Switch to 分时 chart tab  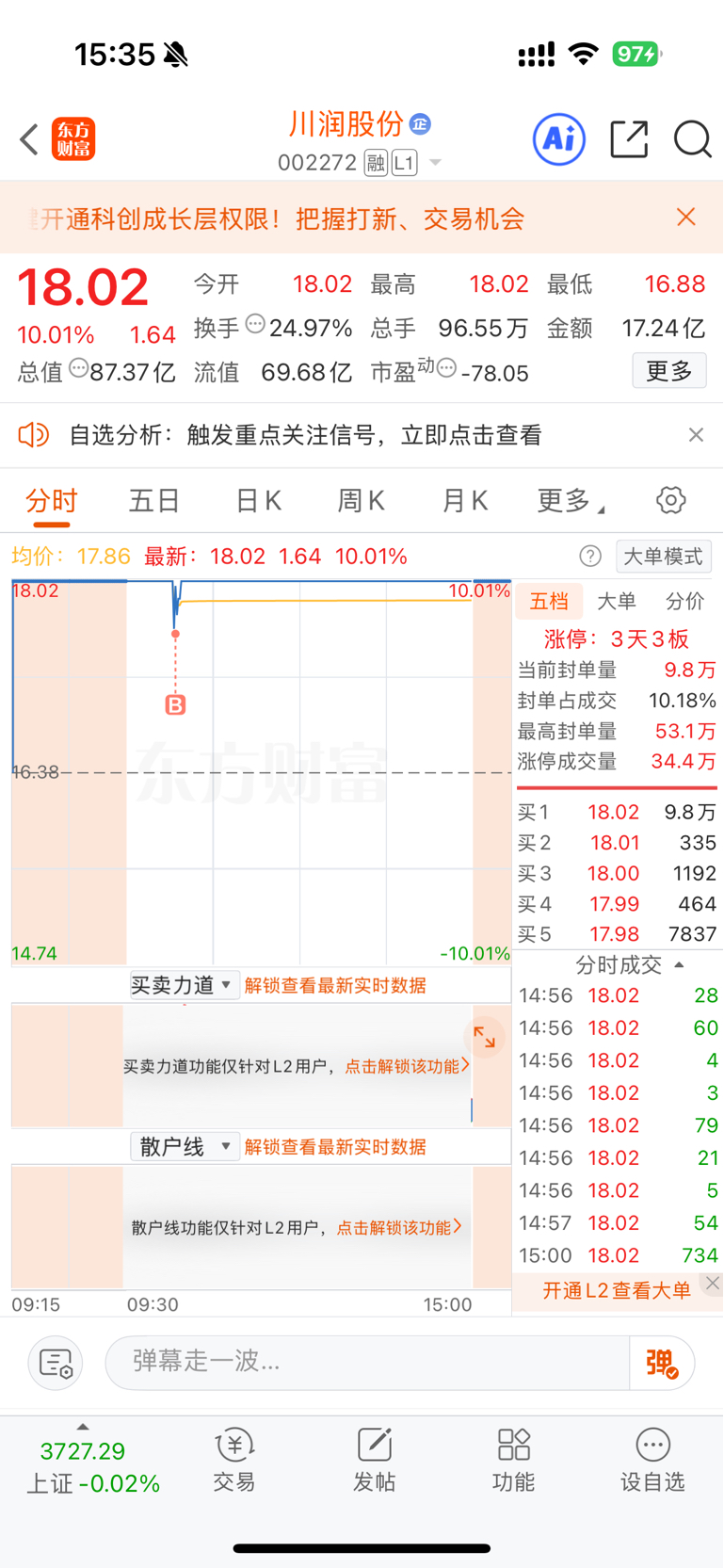[x=51, y=501]
